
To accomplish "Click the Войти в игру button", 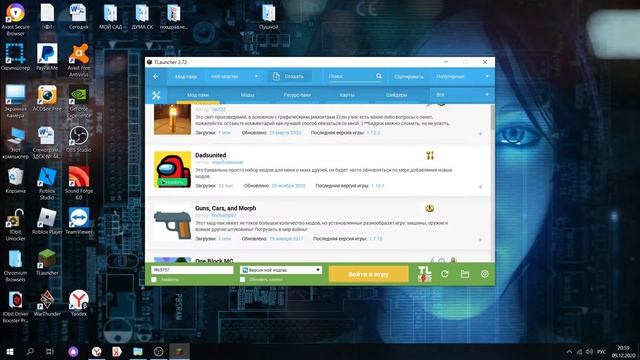I will 368,274.
